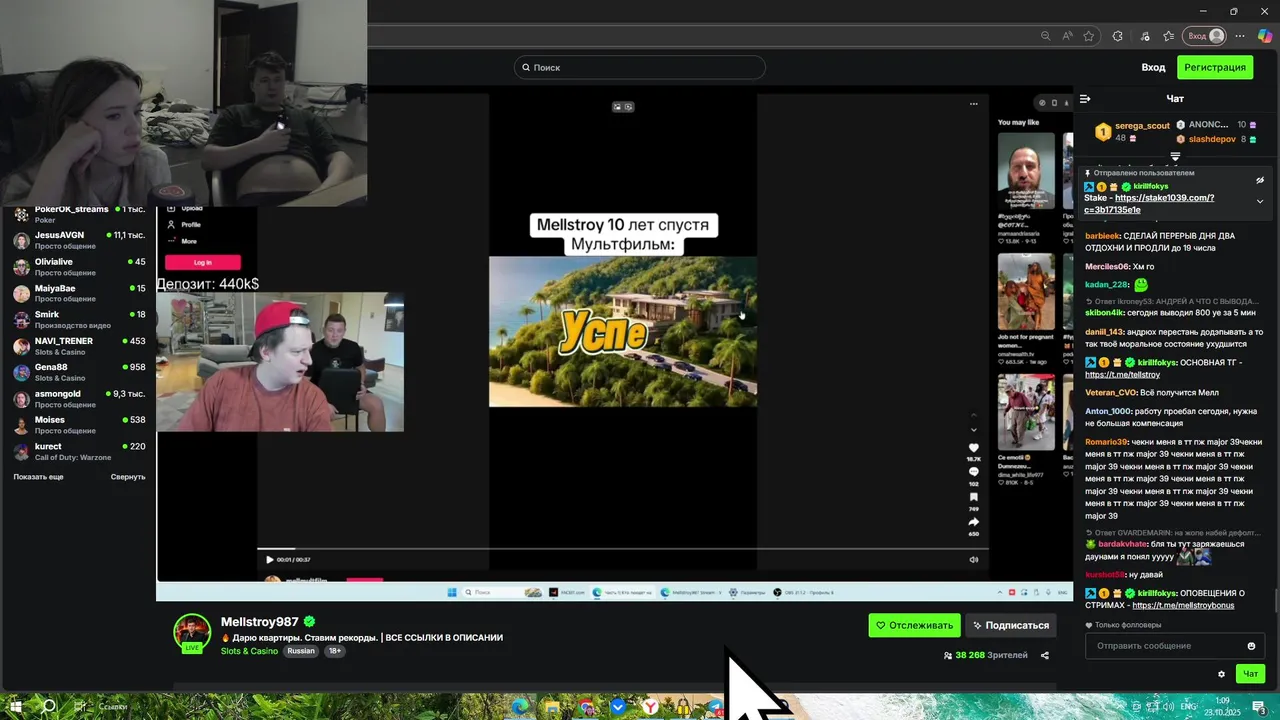Open the t.me/mellstroybonus link in chat
Image resolution: width=1280 pixels, height=720 pixels.
1183,605
